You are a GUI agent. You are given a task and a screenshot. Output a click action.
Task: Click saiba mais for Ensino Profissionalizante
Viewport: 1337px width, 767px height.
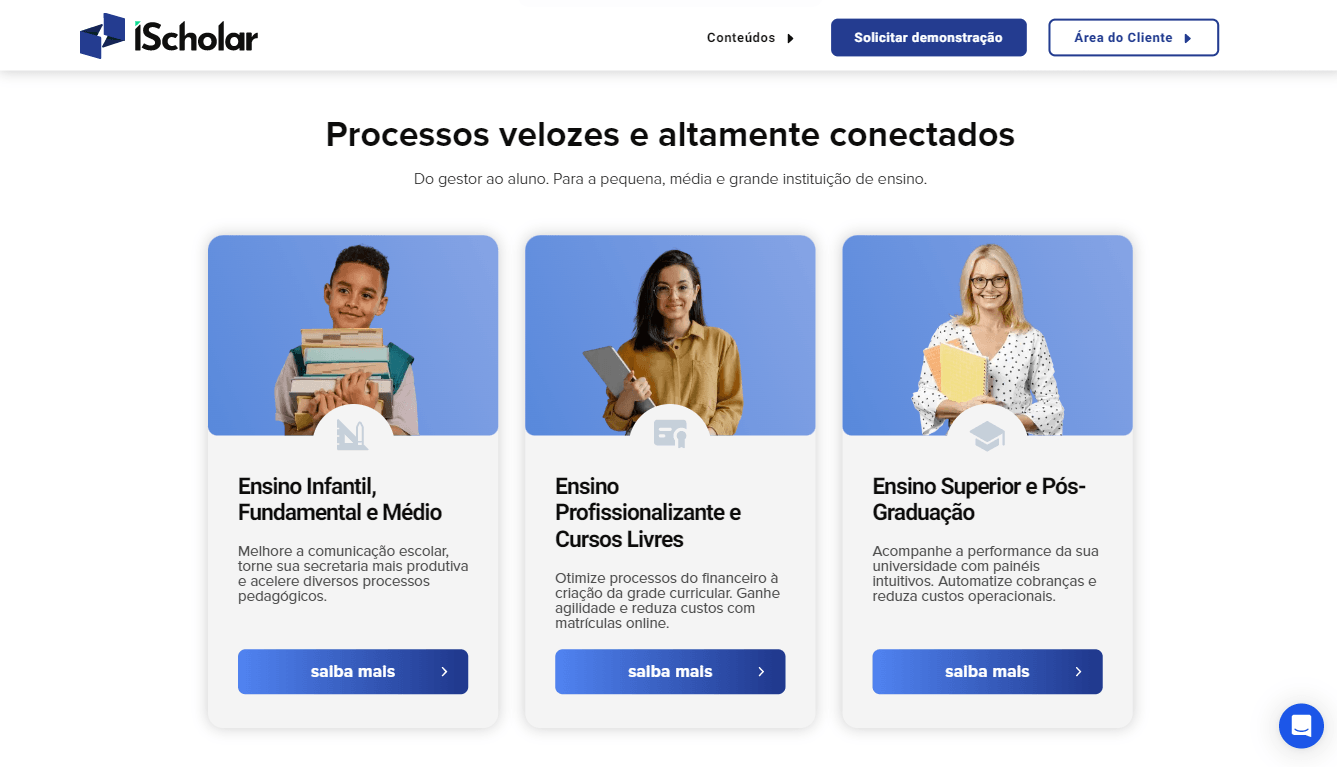coord(670,672)
